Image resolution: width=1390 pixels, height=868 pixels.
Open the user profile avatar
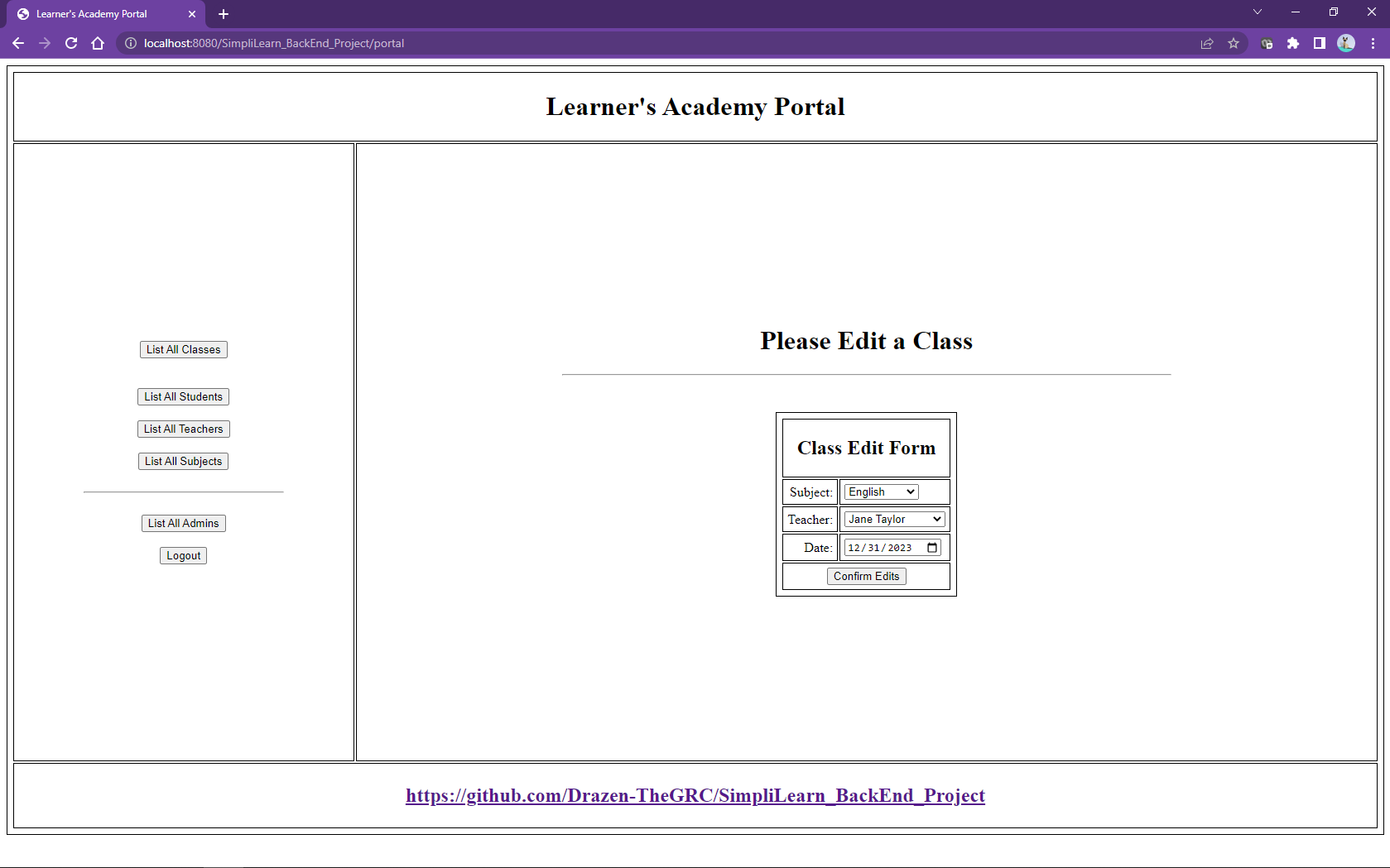(1346, 43)
